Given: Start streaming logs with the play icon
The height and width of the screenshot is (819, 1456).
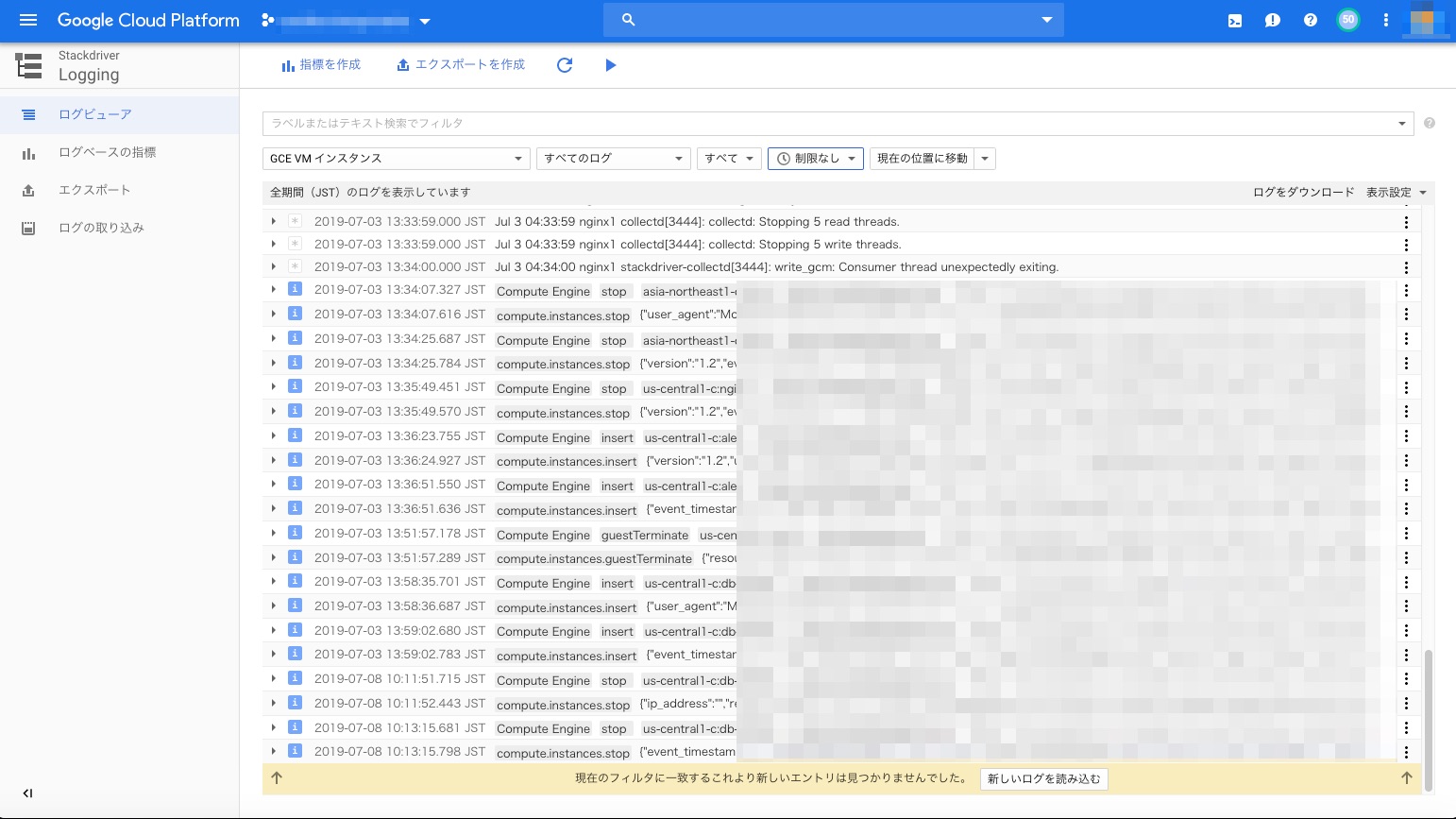Looking at the screenshot, I should pyautogui.click(x=610, y=64).
